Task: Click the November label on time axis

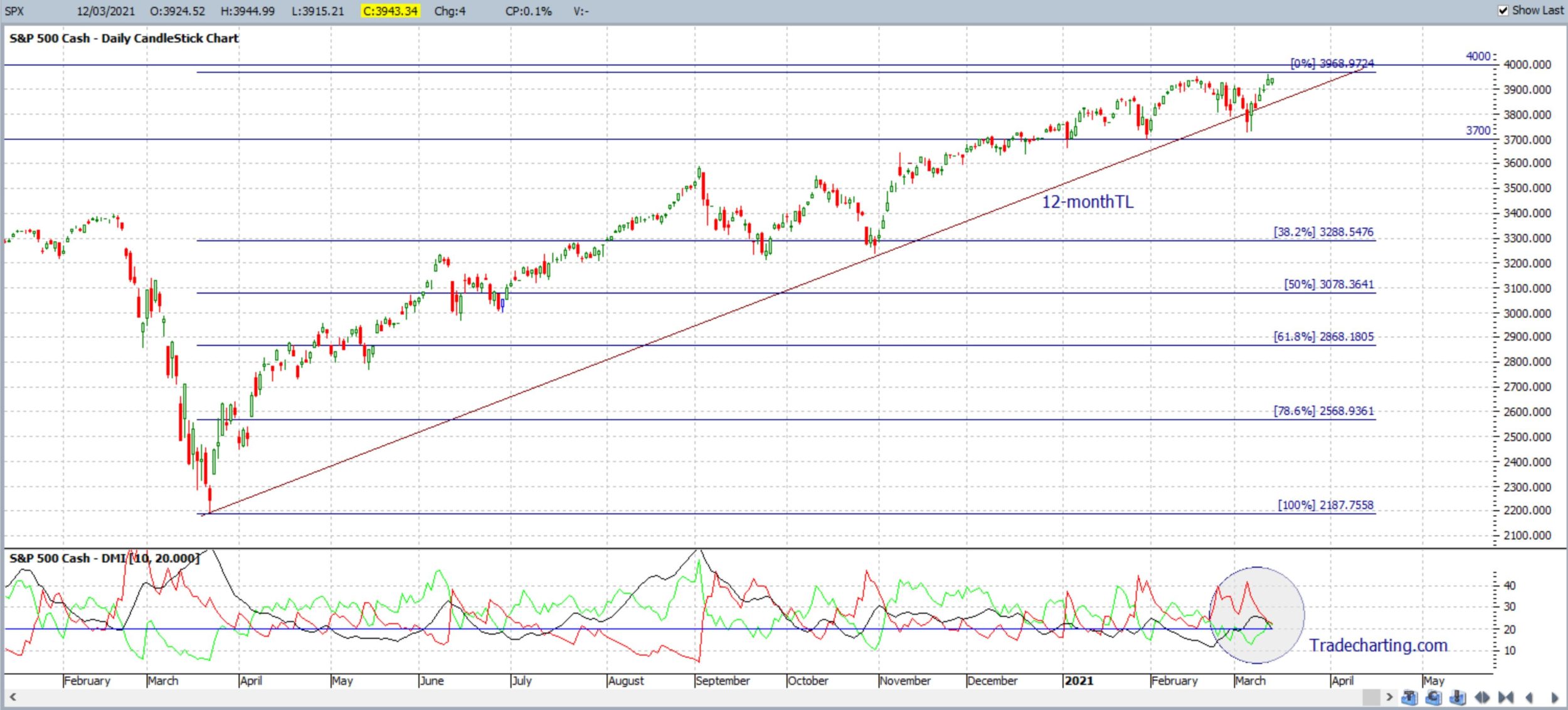Action: pyautogui.click(x=905, y=681)
